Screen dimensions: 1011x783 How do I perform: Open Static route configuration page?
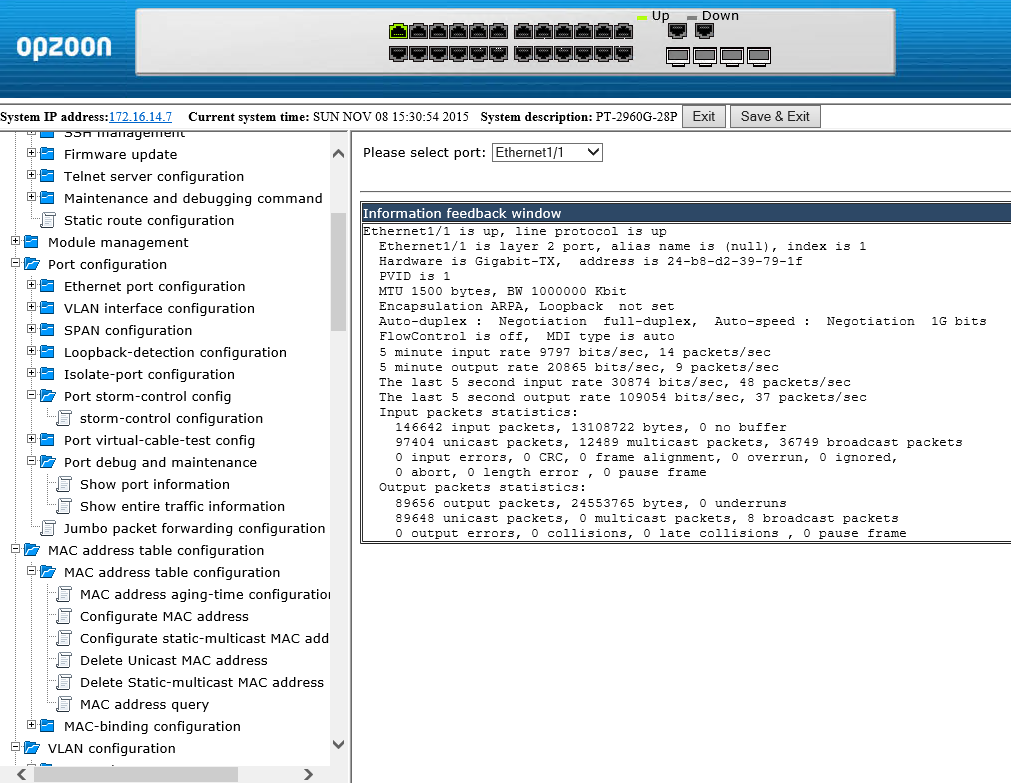149,221
